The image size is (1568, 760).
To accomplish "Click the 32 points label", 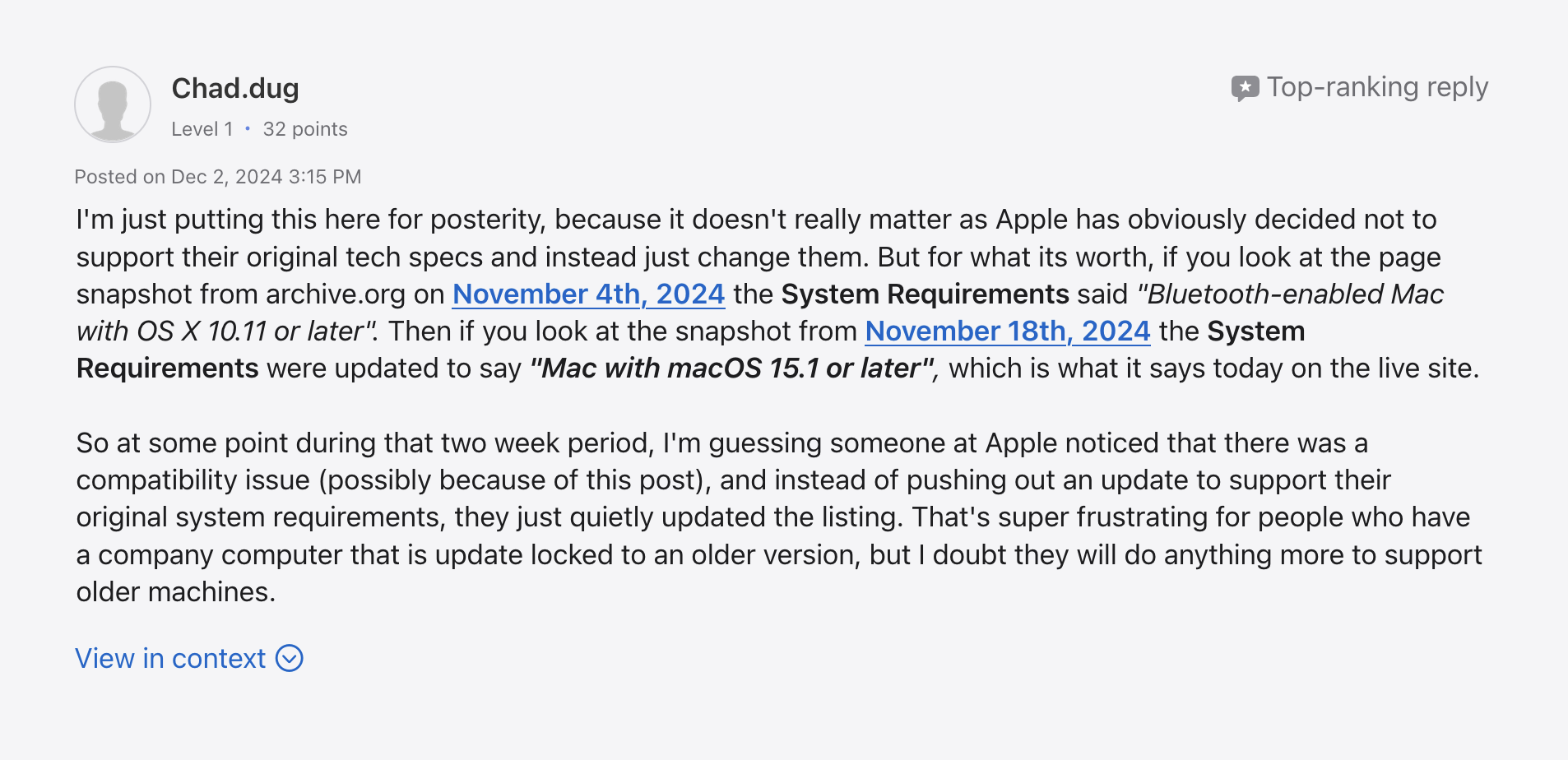I will pos(305,129).
